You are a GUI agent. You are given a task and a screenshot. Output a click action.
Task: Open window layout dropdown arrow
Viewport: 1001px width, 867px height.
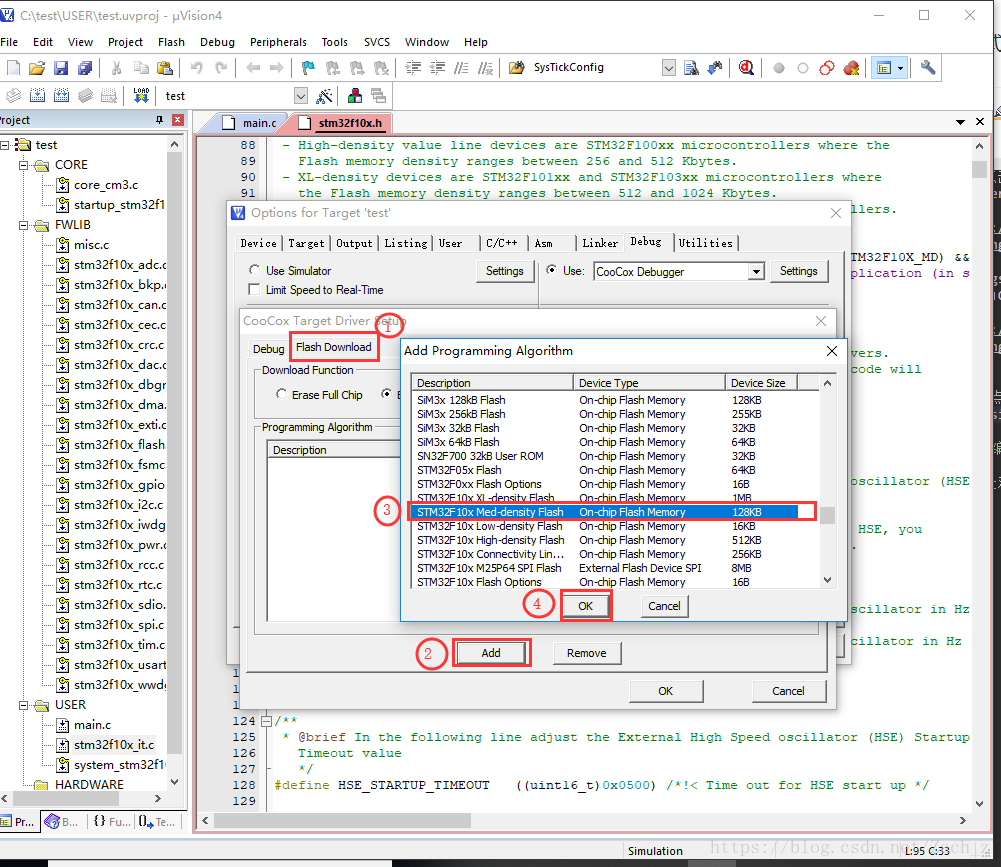pos(900,68)
